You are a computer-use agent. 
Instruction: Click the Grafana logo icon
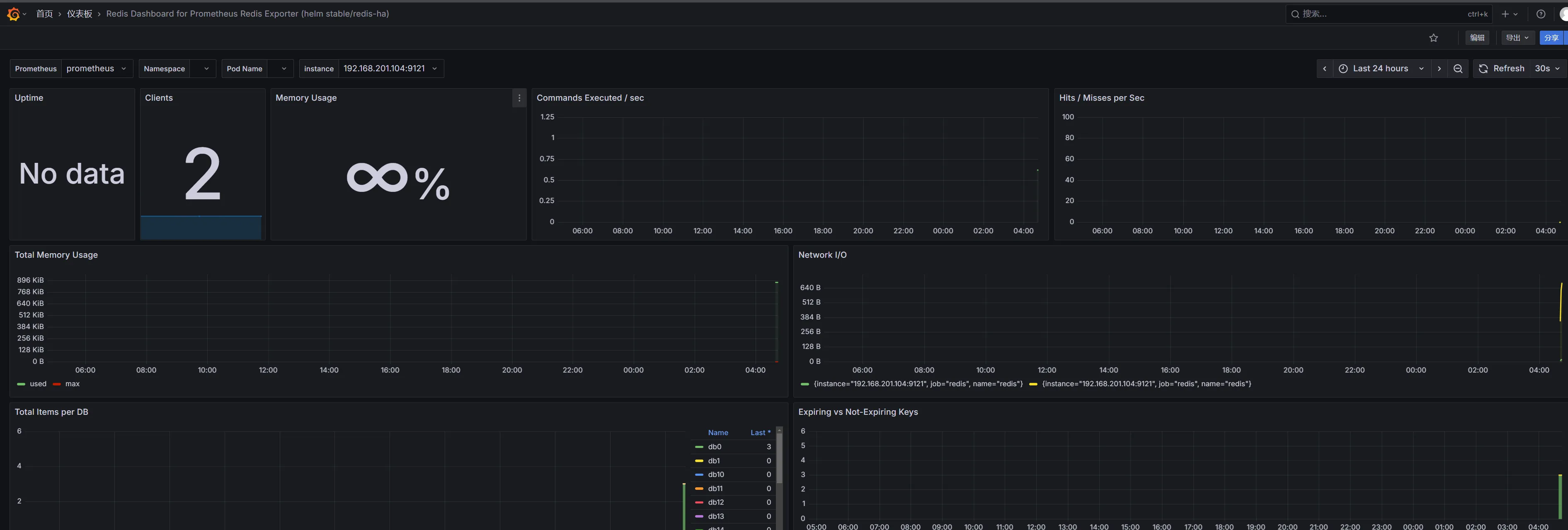click(13, 14)
